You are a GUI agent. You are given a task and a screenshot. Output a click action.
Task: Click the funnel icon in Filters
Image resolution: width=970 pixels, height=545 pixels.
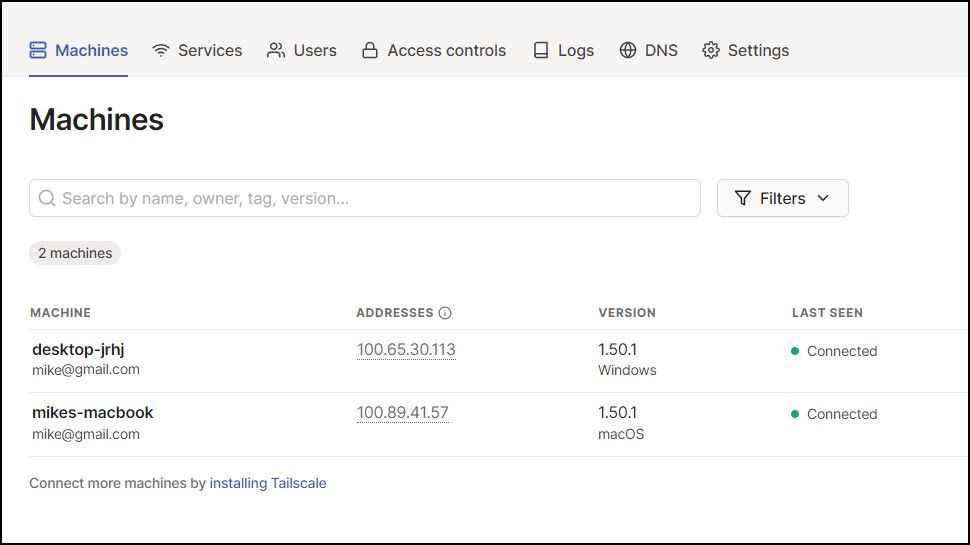[x=743, y=198]
